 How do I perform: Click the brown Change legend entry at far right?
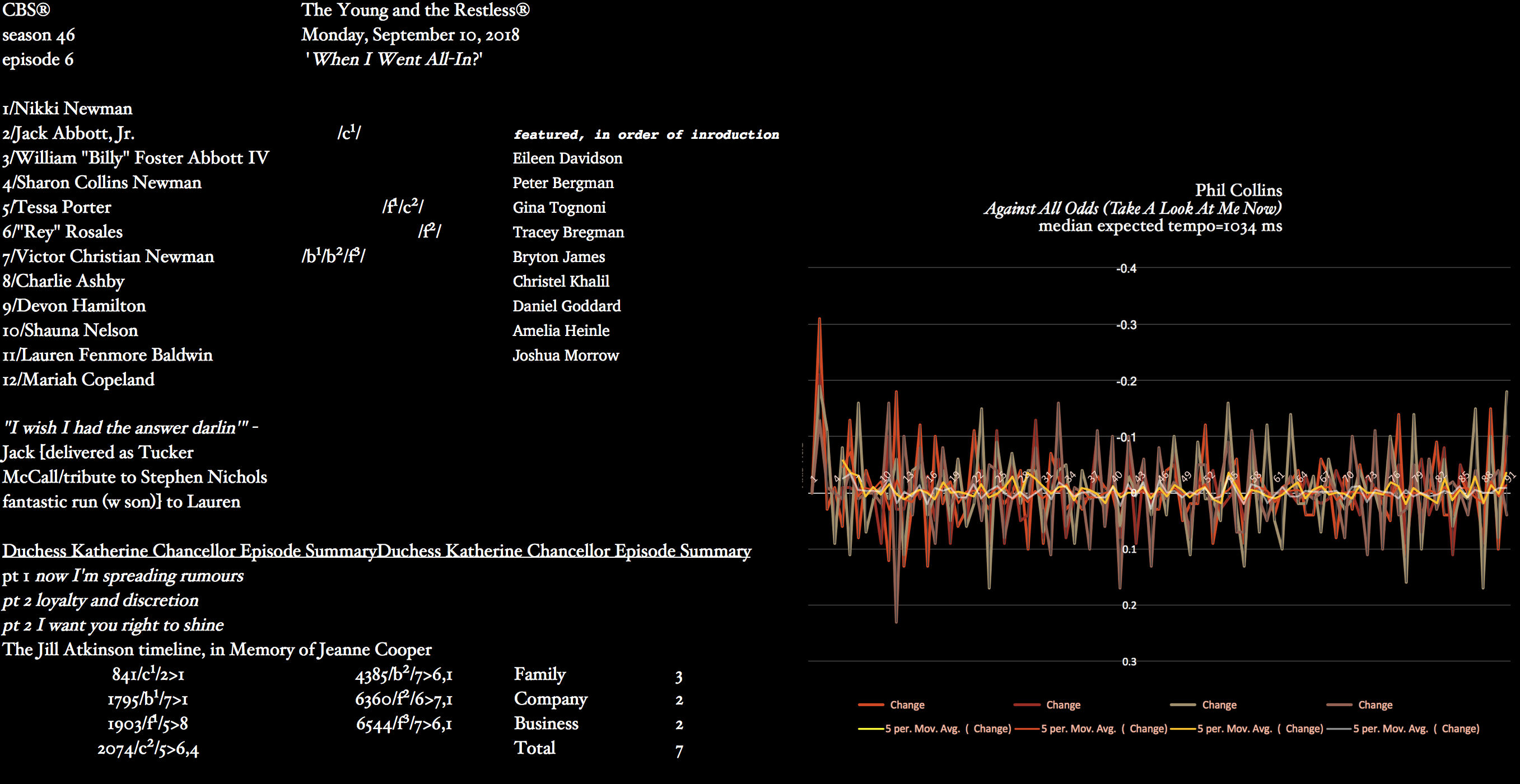(1374, 704)
